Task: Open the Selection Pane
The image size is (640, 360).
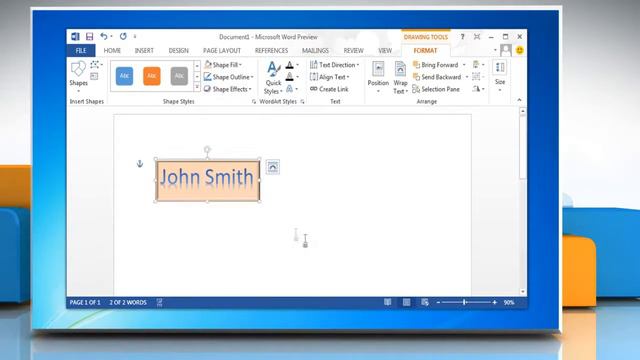Action: pyautogui.click(x=436, y=89)
